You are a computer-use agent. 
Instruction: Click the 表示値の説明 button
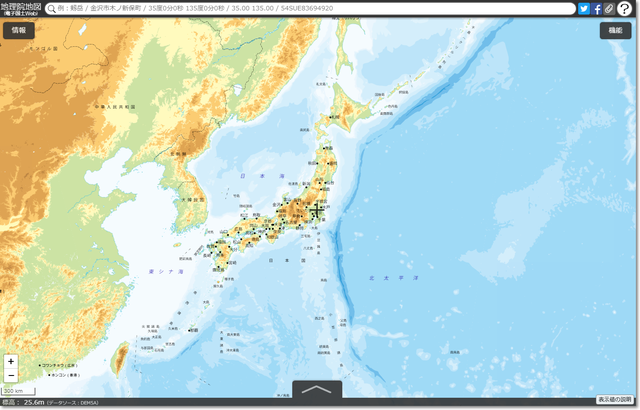616,400
